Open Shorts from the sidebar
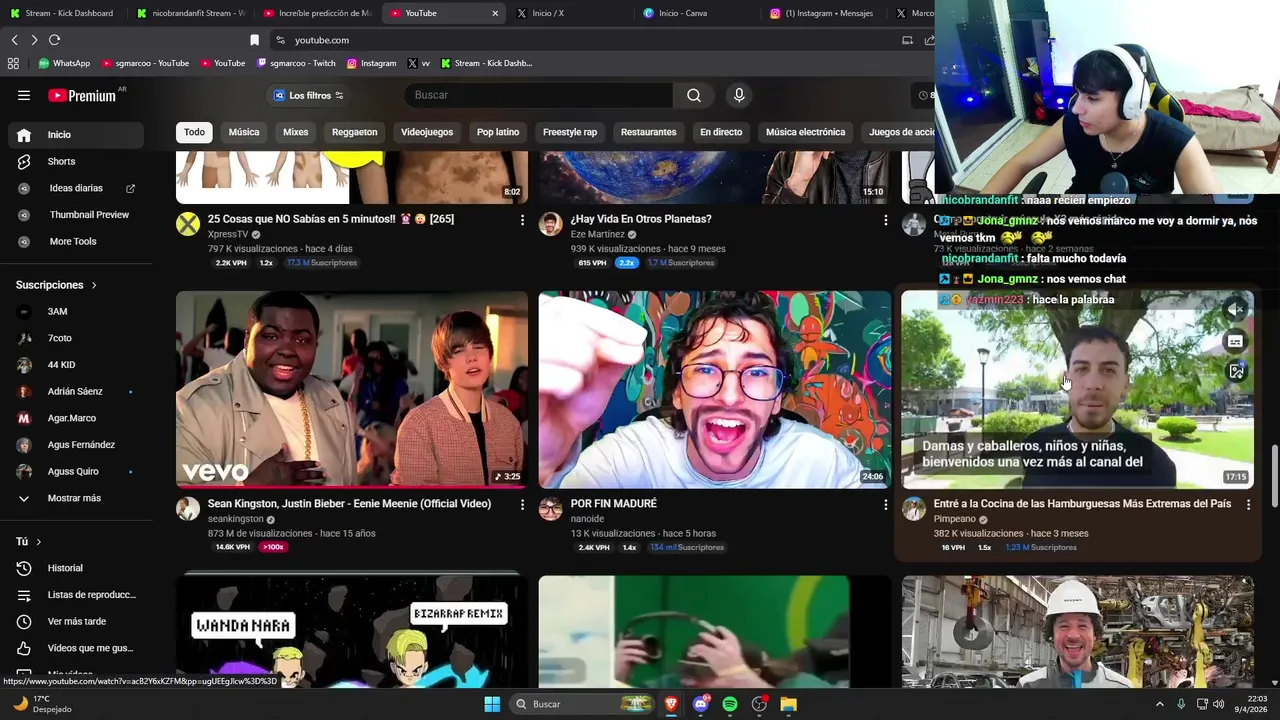This screenshot has height=720, width=1280. pyautogui.click(x=76, y=161)
